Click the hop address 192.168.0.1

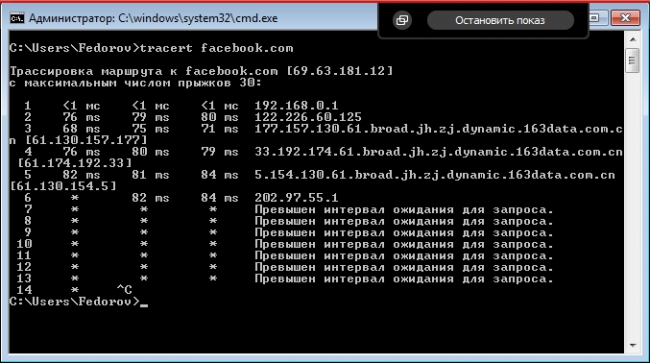pos(296,106)
